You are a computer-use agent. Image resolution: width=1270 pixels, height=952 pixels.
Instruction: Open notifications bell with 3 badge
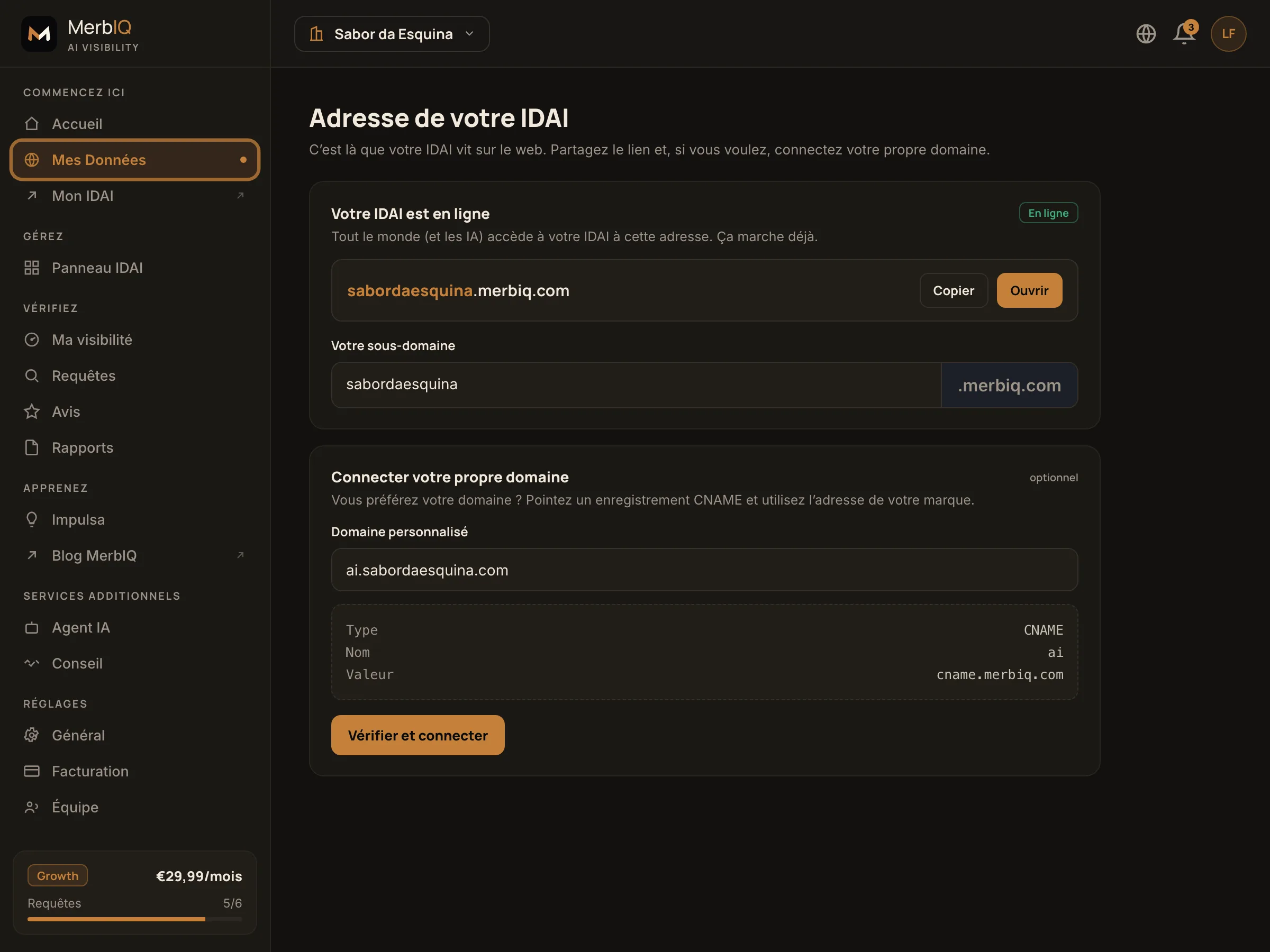1184,33
